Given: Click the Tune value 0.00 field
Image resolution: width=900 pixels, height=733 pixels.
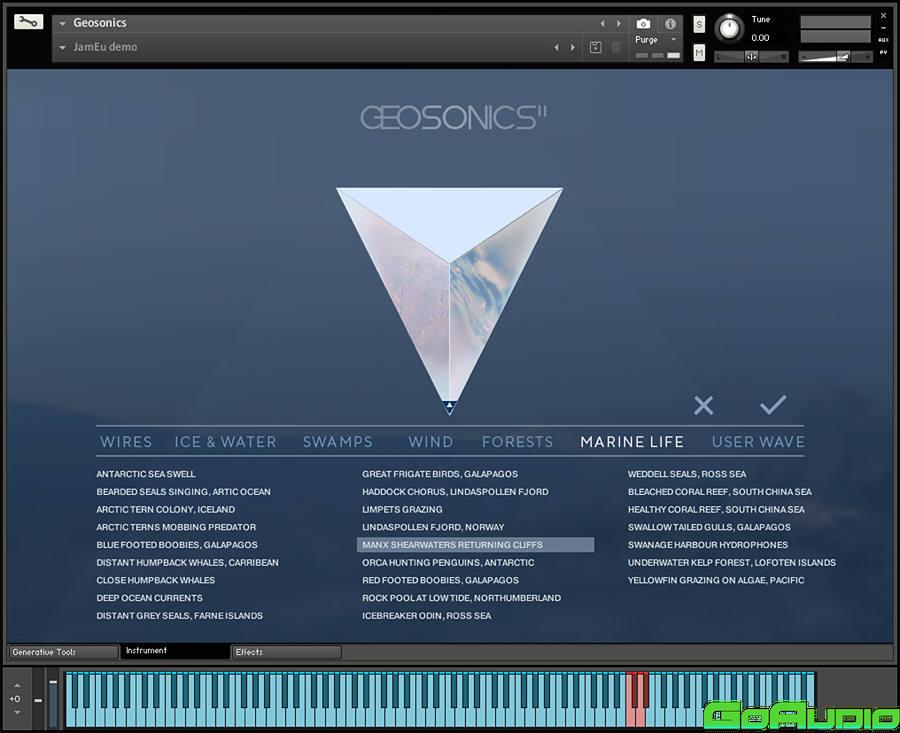Looking at the screenshot, I should [x=760, y=38].
